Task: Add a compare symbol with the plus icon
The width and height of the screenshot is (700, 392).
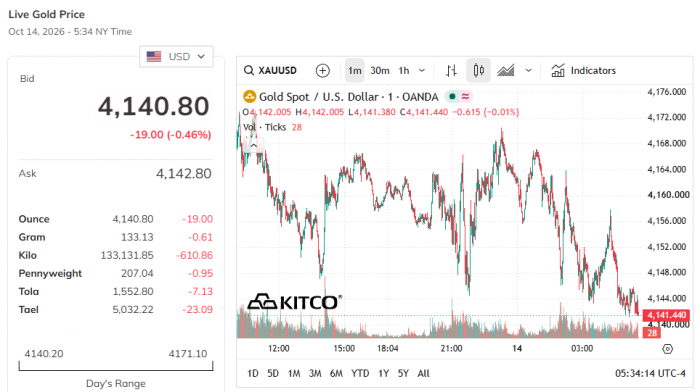Action: (322, 71)
